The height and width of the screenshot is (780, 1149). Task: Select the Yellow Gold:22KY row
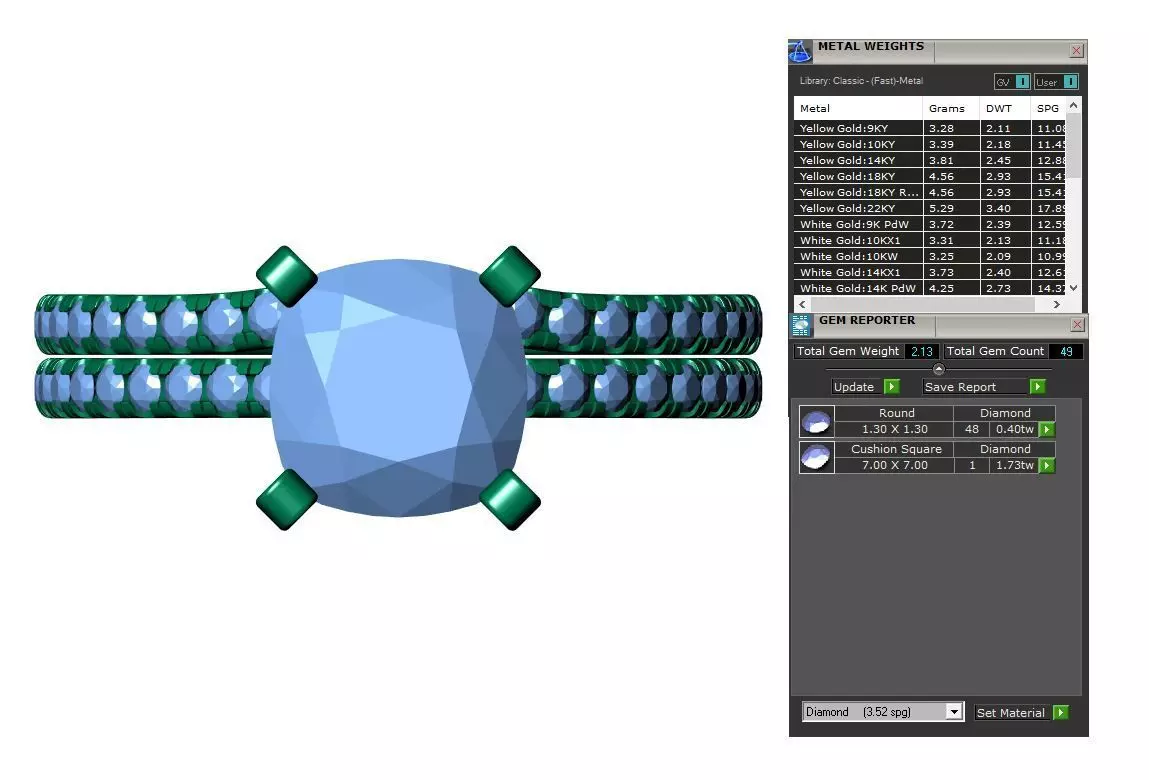[930, 209]
